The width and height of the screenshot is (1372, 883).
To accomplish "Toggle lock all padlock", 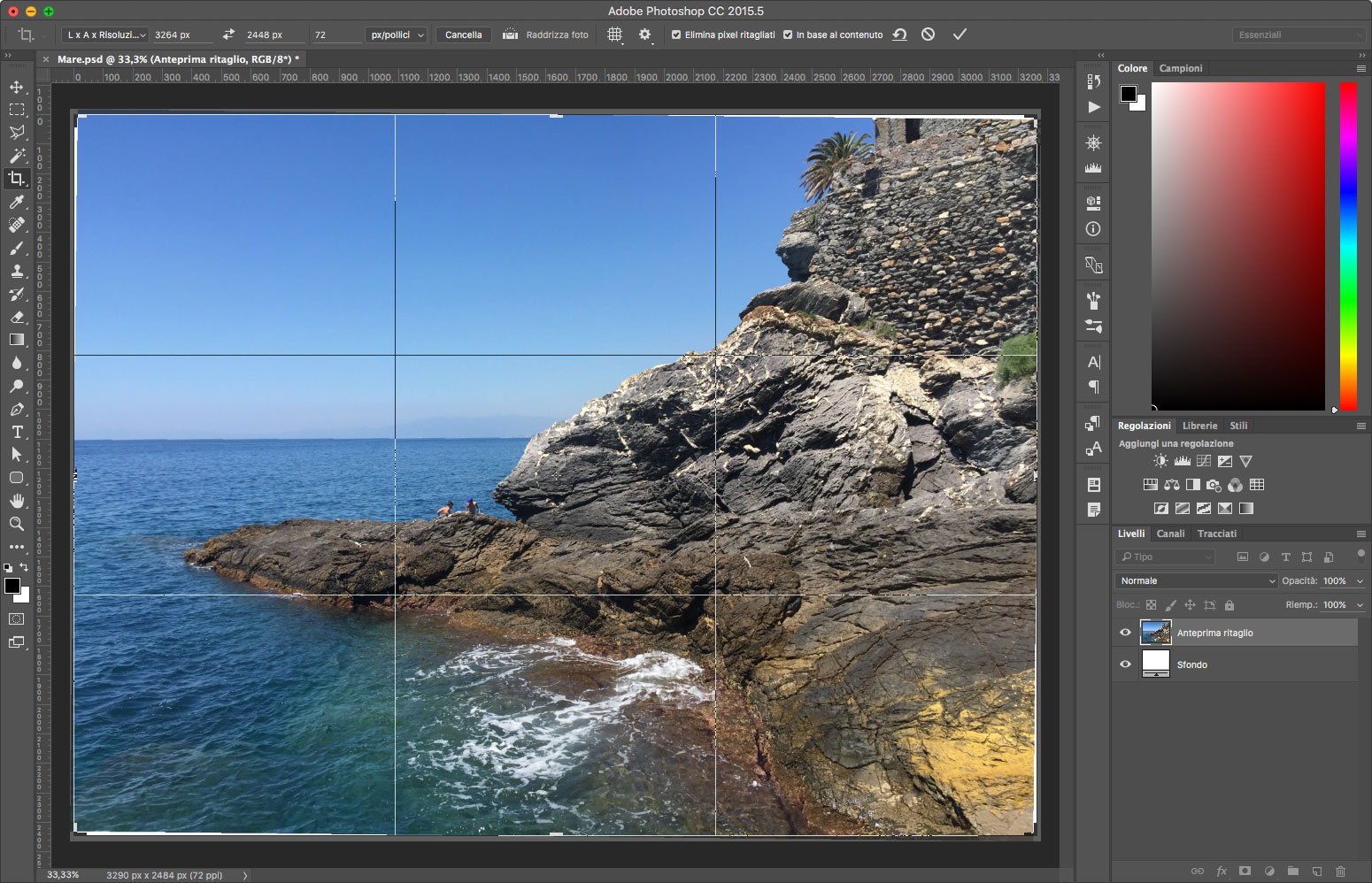I will point(1229,605).
